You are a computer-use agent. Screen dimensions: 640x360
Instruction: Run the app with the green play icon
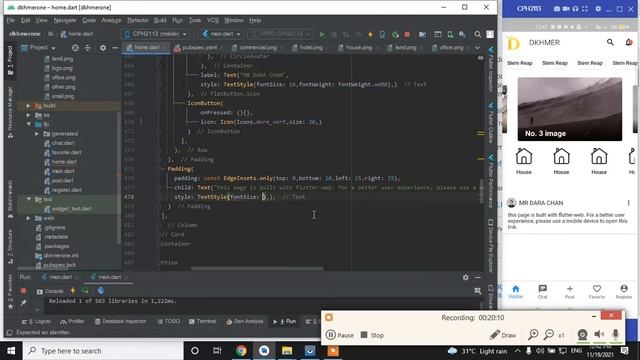click(322, 34)
